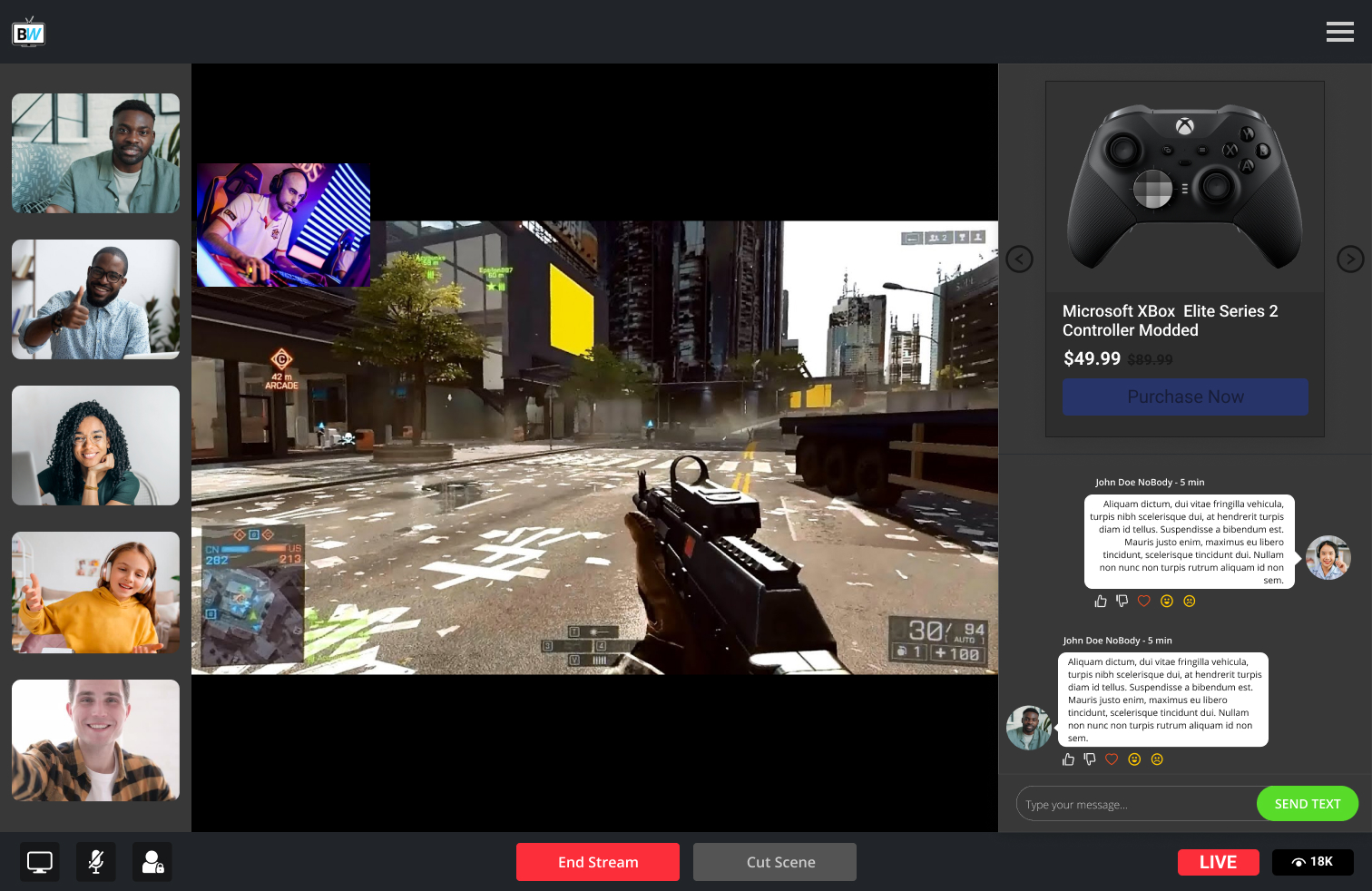Select the man in plaid shirt thumbnail
Viewport: 1372px width, 891px height.
[95, 740]
